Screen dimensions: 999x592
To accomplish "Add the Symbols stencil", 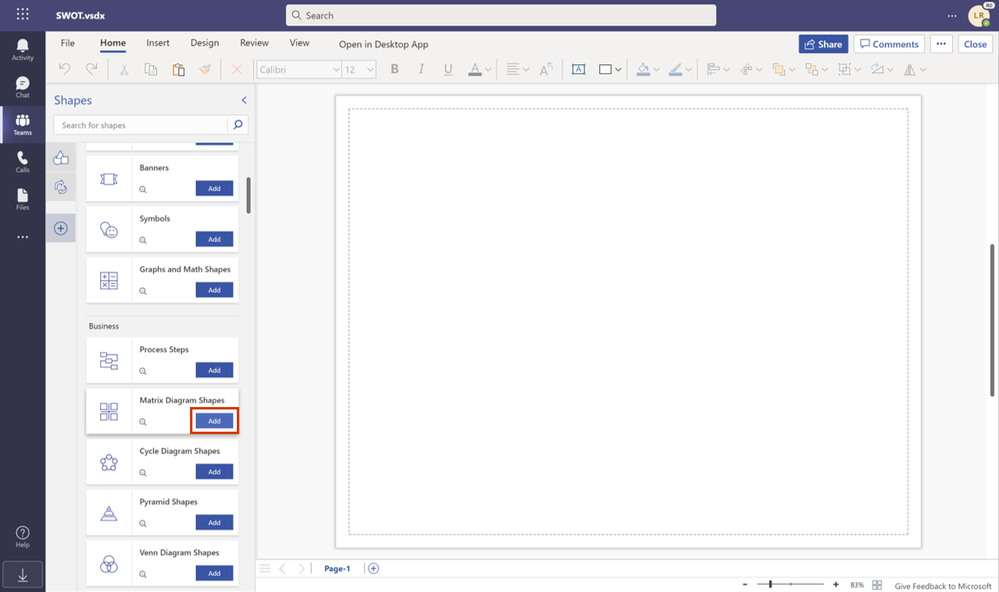I will pos(214,239).
